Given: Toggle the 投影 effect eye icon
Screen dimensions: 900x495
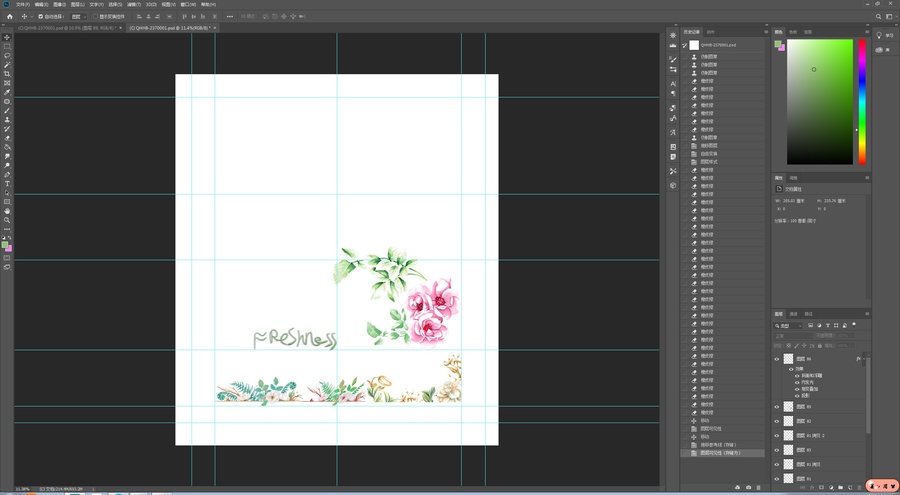Looking at the screenshot, I should coord(797,396).
